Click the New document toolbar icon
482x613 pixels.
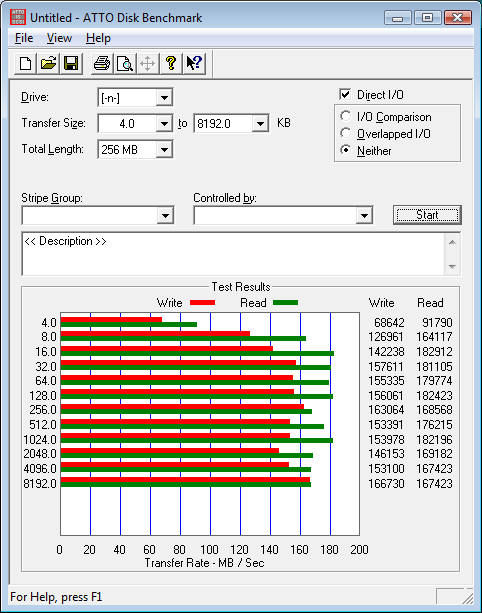(x=25, y=63)
